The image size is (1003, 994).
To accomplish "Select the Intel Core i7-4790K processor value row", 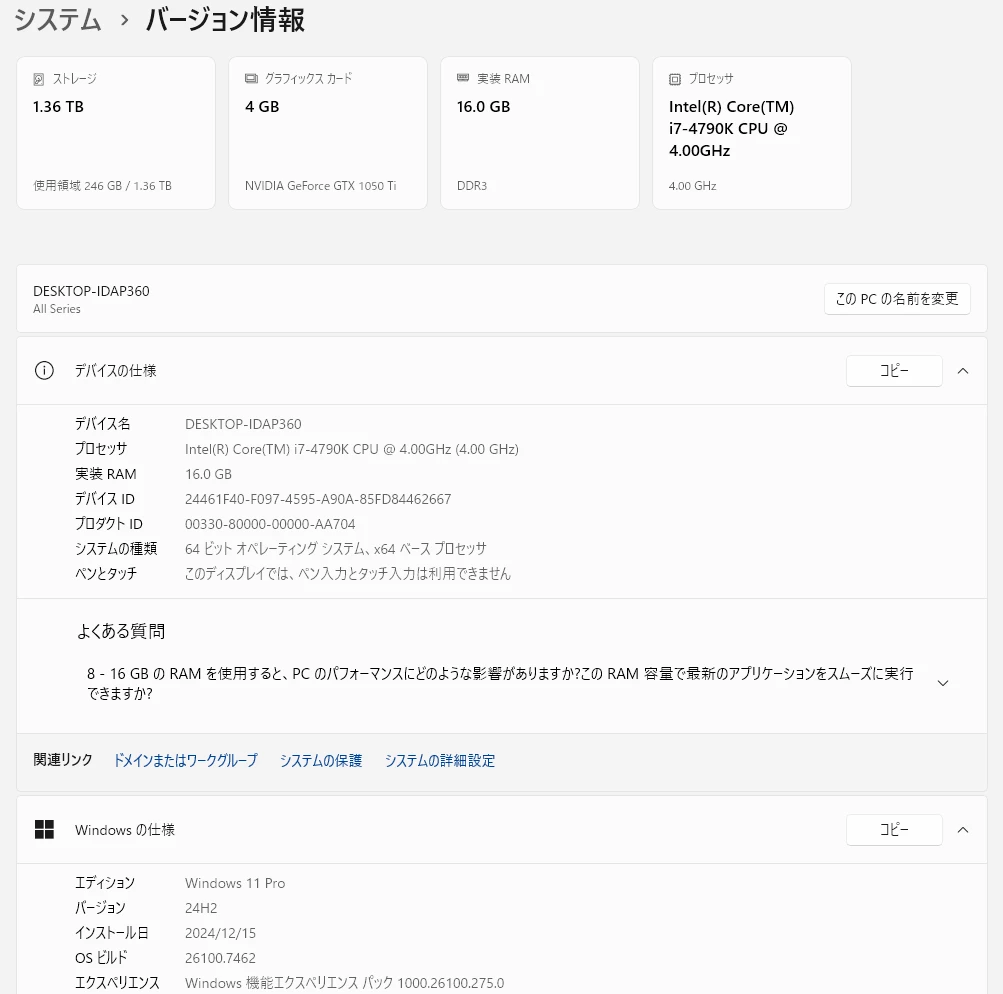I will coord(352,449).
